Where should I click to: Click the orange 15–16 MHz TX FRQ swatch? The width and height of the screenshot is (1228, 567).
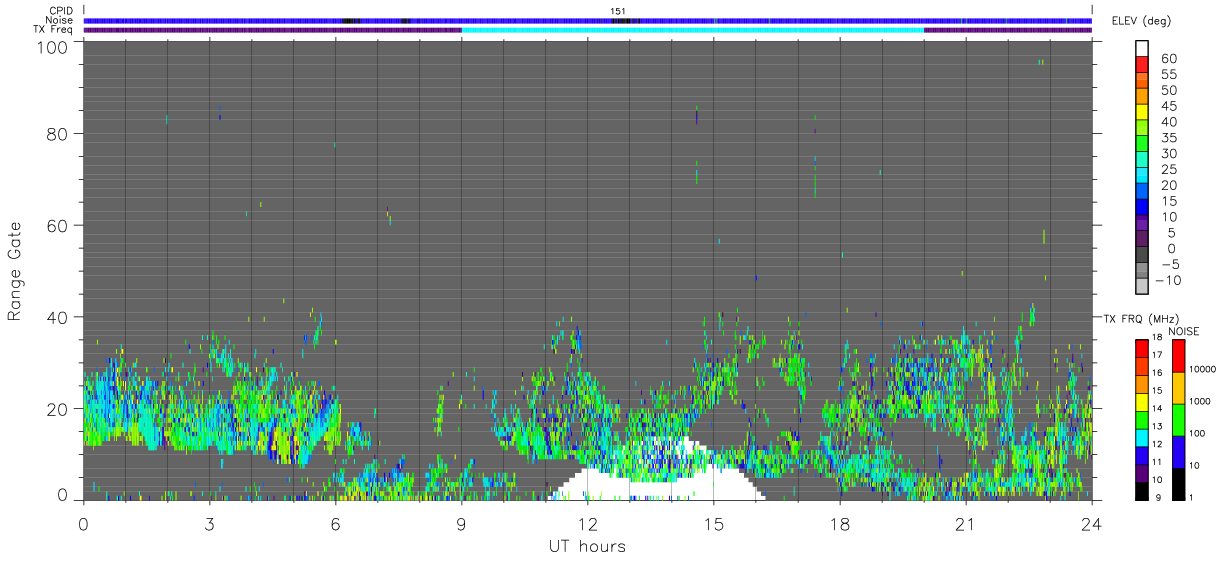[x=1142, y=383]
